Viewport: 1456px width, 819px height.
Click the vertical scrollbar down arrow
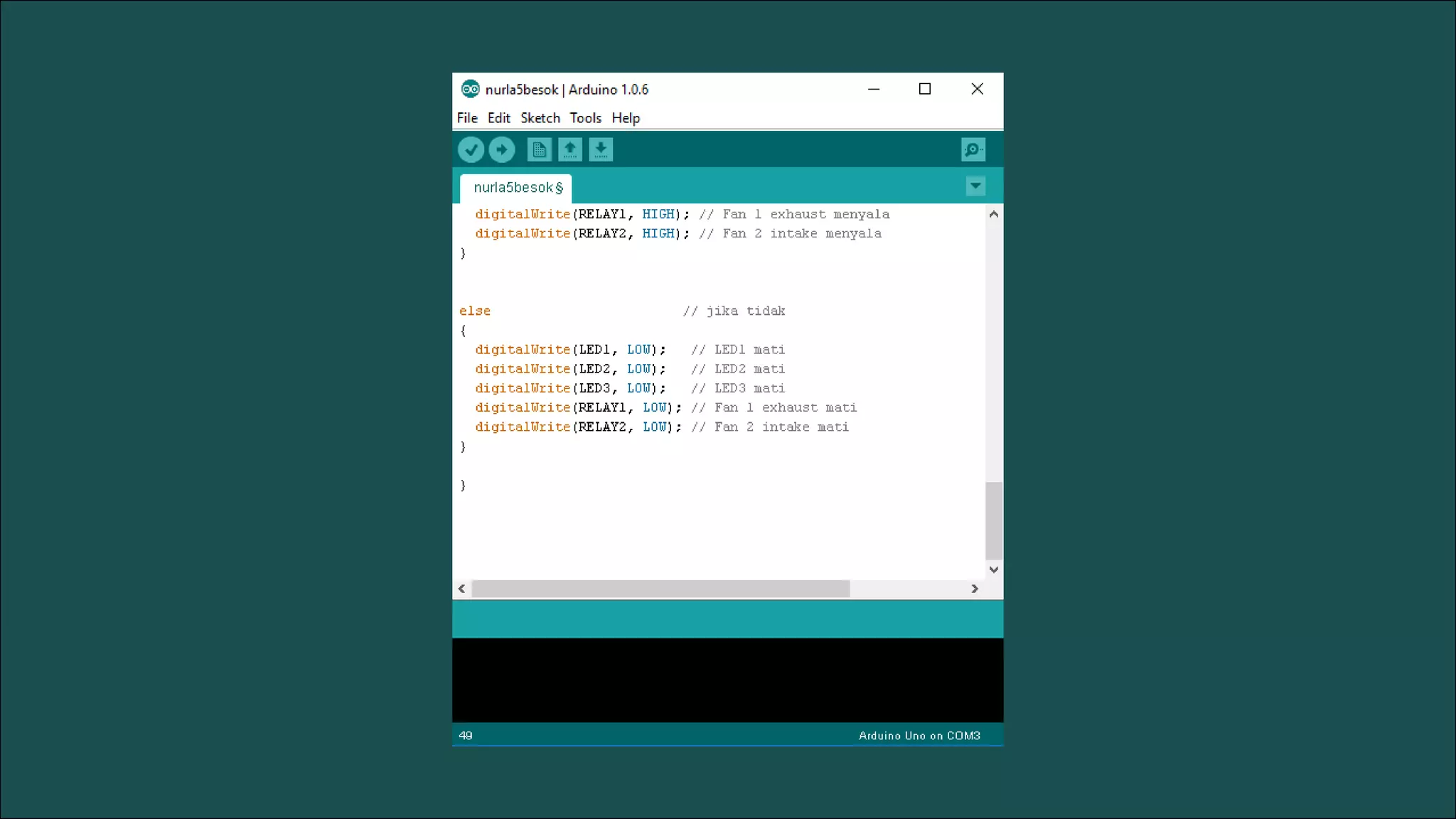point(994,569)
